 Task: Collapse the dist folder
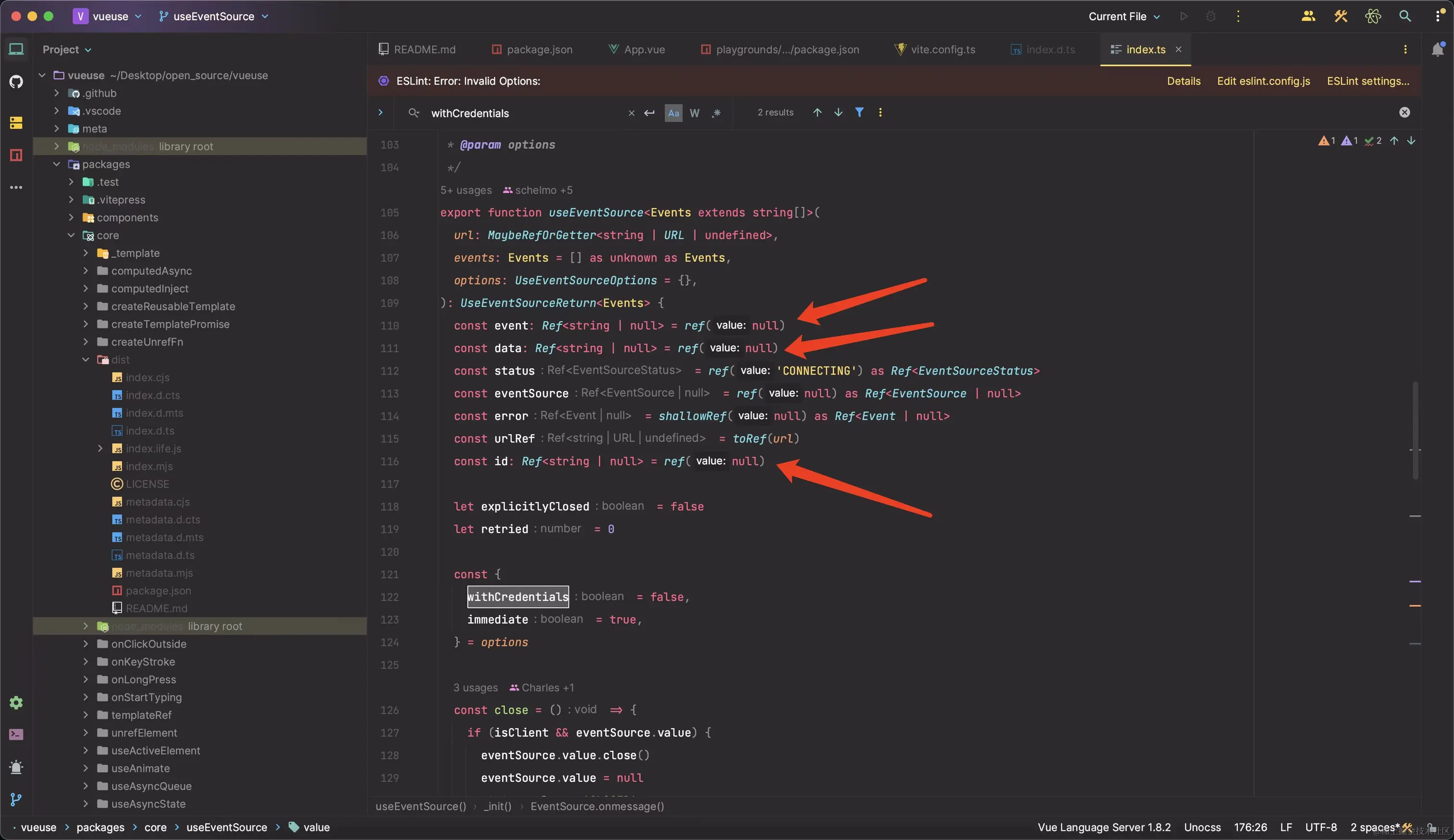coord(86,360)
